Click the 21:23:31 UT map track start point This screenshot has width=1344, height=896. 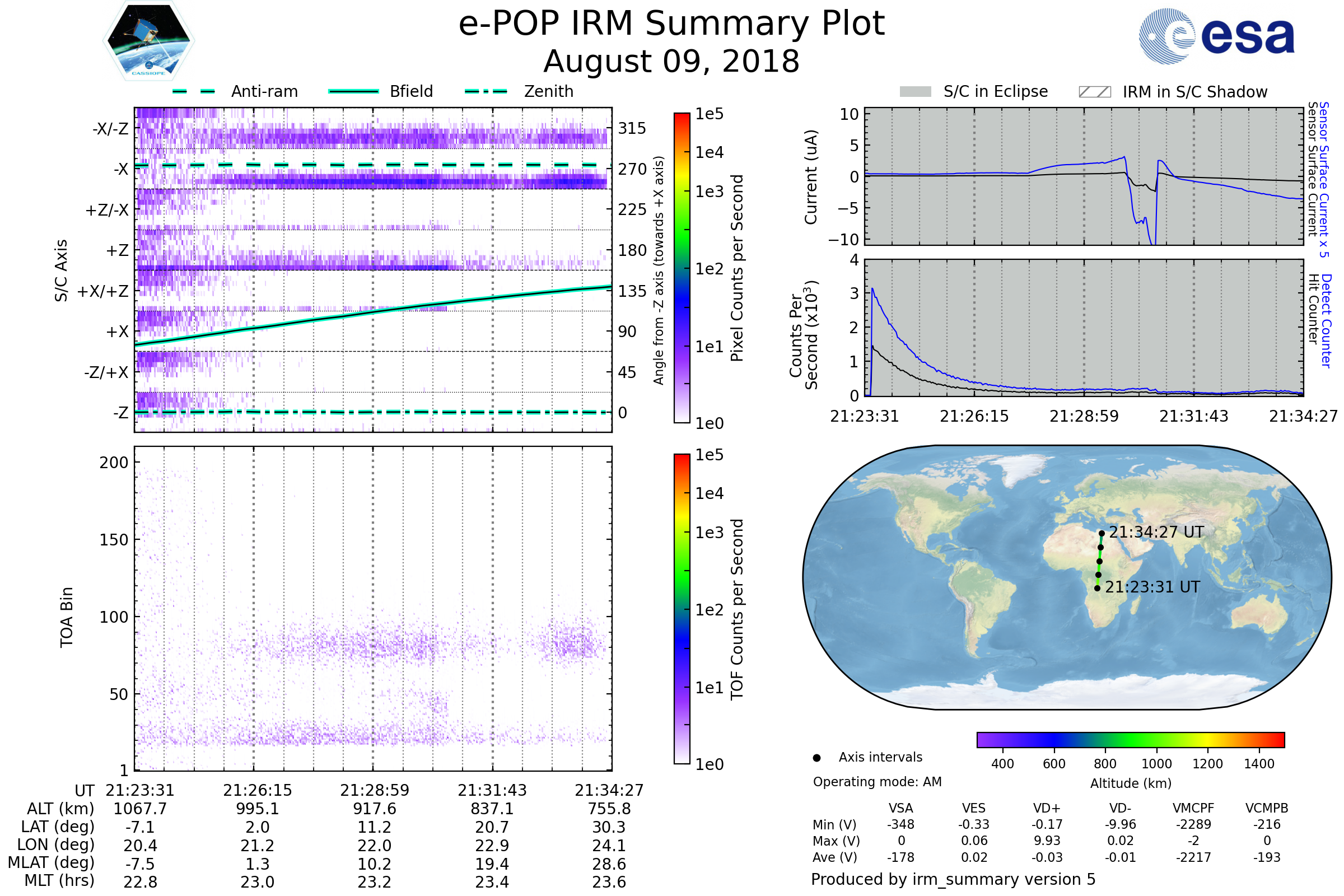tap(1097, 589)
